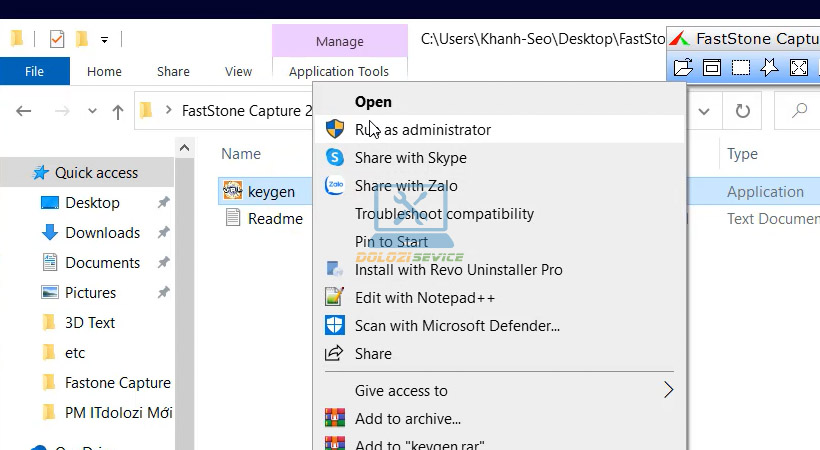820x450 pixels.
Task: Choose Run as administrator from context menu
Action: tap(422, 130)
